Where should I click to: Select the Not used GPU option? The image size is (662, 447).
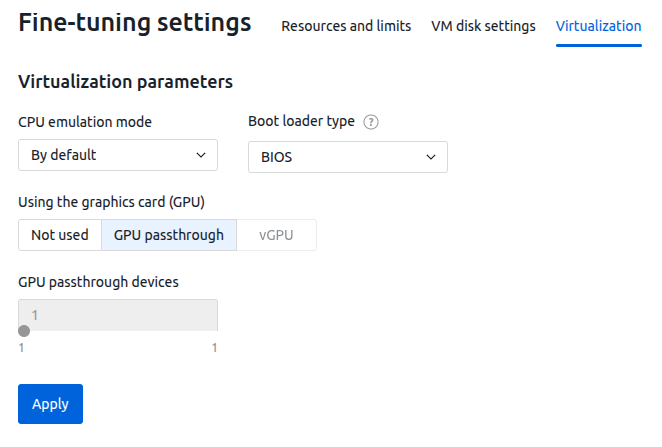[60, 235]
